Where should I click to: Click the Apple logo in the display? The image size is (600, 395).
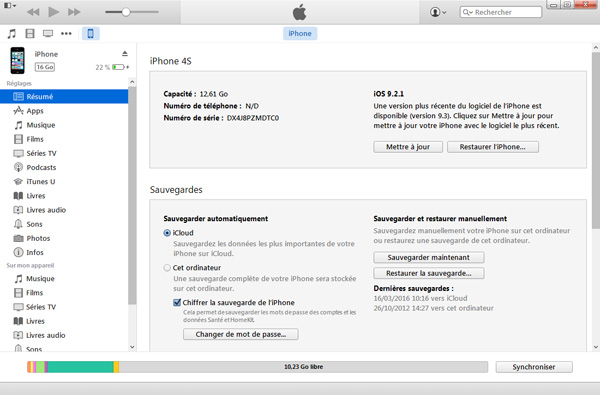pos(300,12)
